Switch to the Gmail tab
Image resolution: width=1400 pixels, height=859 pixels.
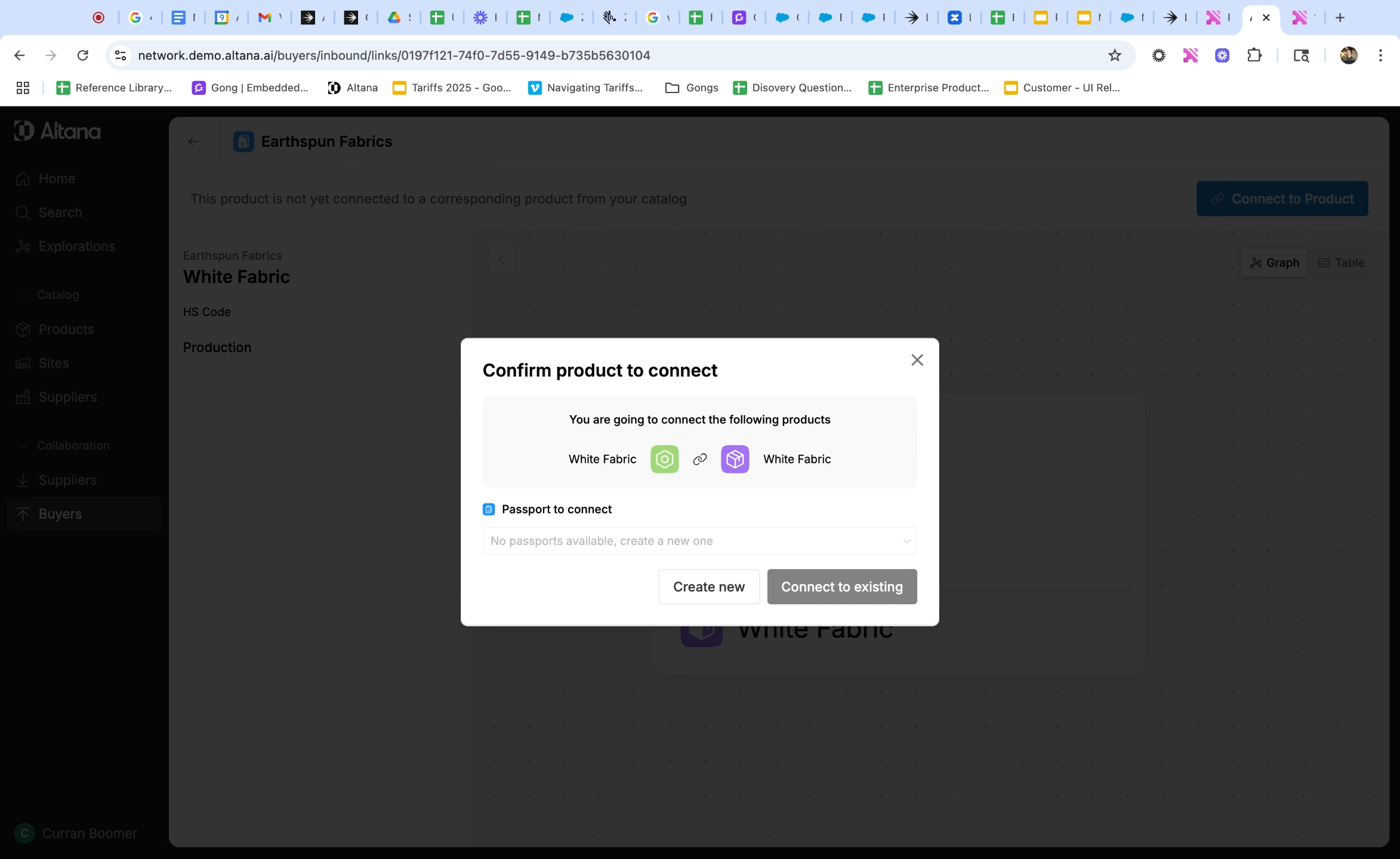coord(264,18)
